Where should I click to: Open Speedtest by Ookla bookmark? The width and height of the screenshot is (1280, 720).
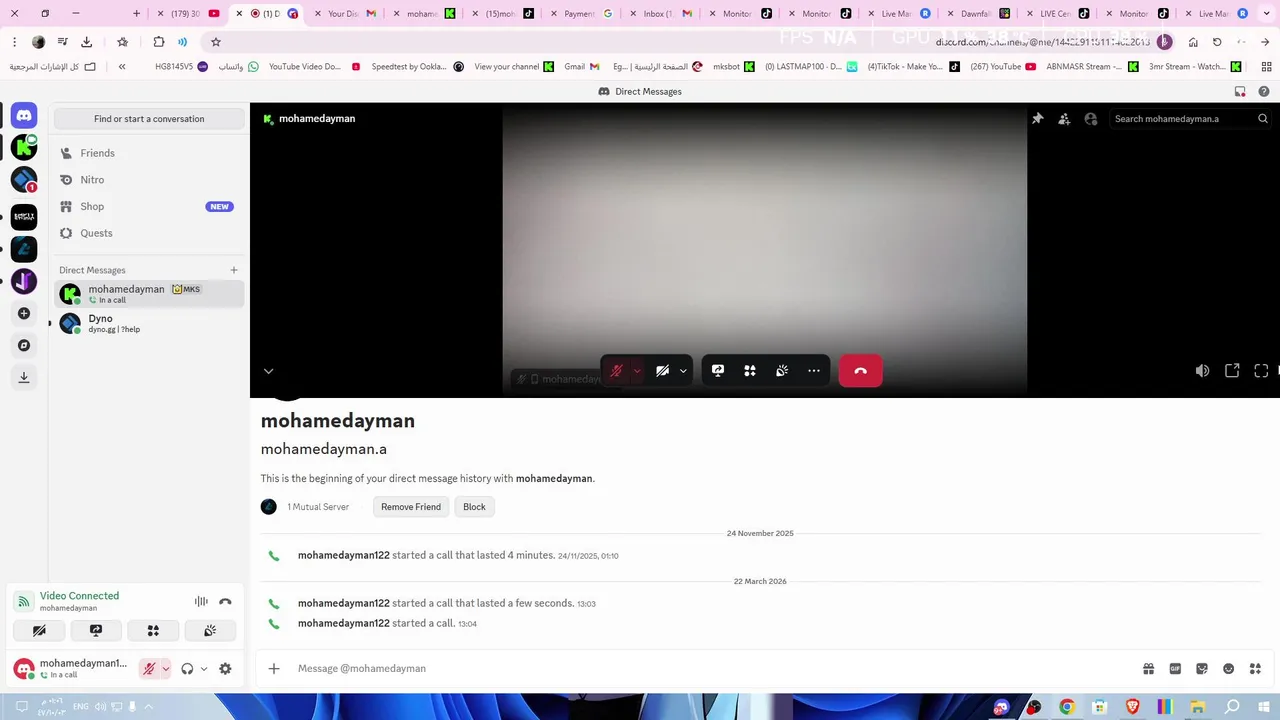(x=416, y=67)
